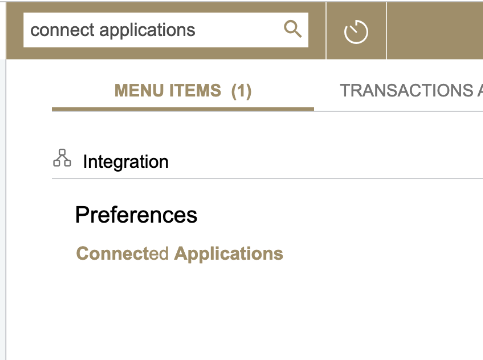The image size is (483, 360).
Task: Click the gold header bar left of search box
Action: 15,31
